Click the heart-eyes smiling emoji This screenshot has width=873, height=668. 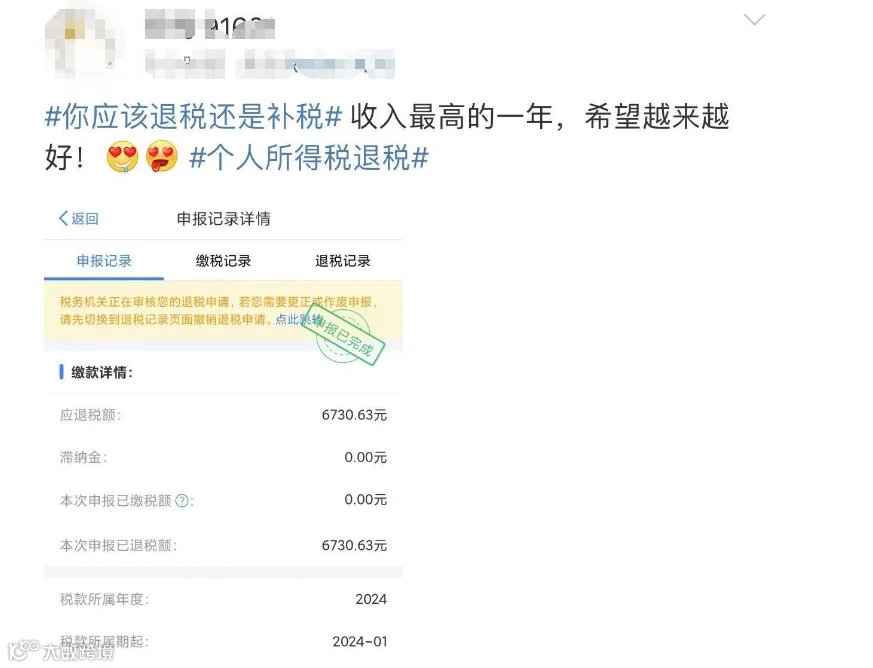pyautogui.click(x=122, y=157)
